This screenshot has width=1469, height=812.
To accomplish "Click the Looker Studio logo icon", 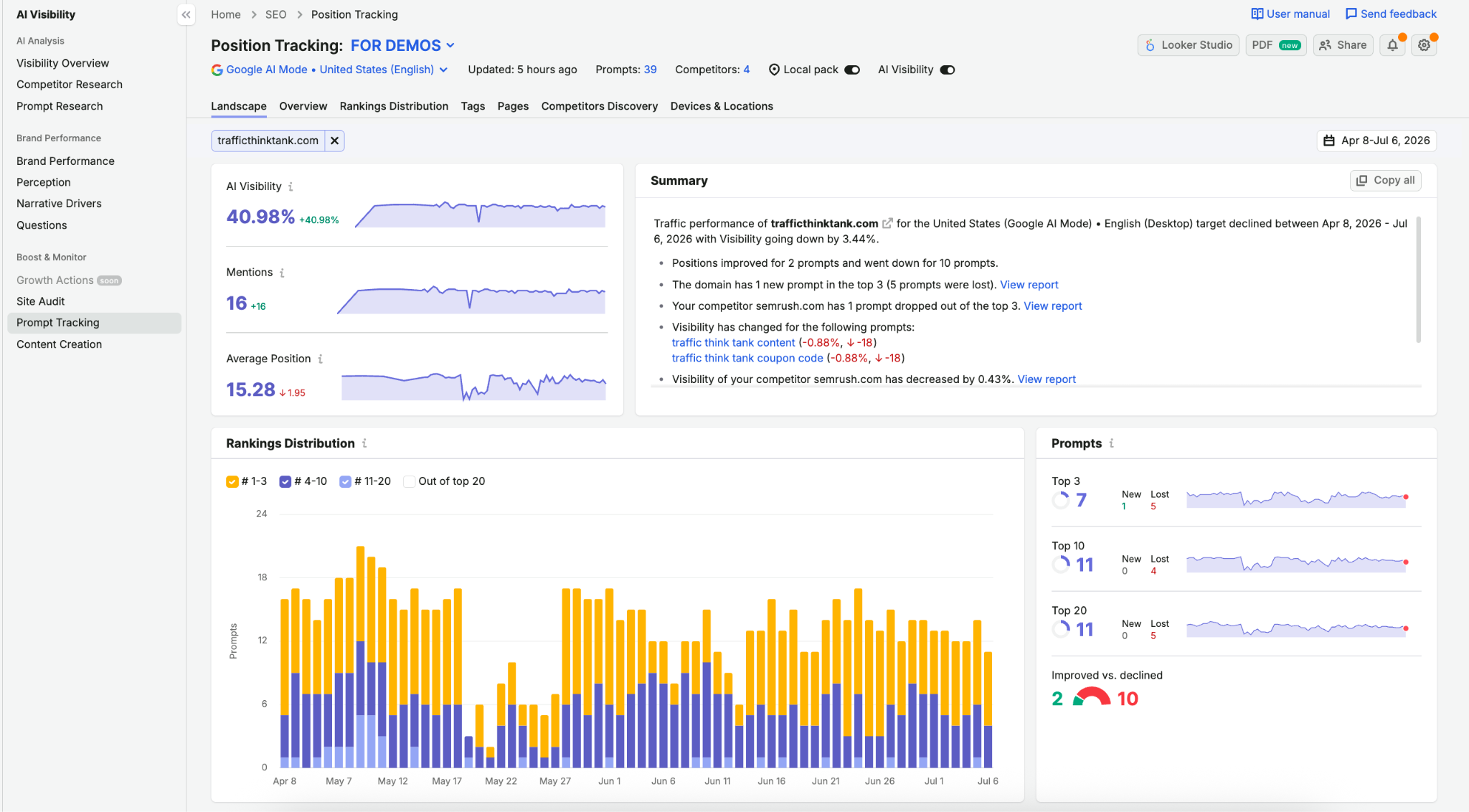I will pos(1150,45).
